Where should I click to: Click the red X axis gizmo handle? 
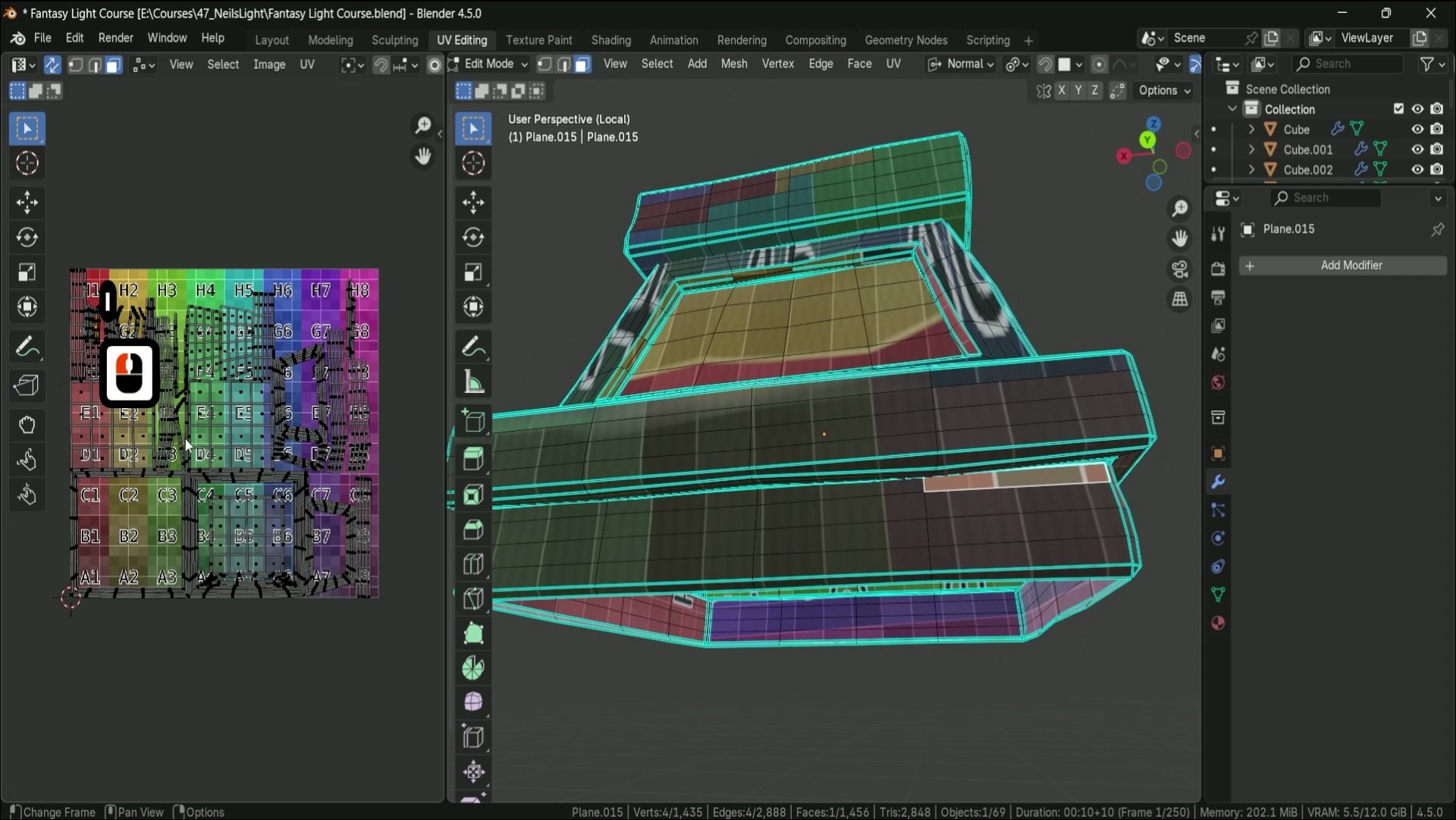pos(1124,156)
